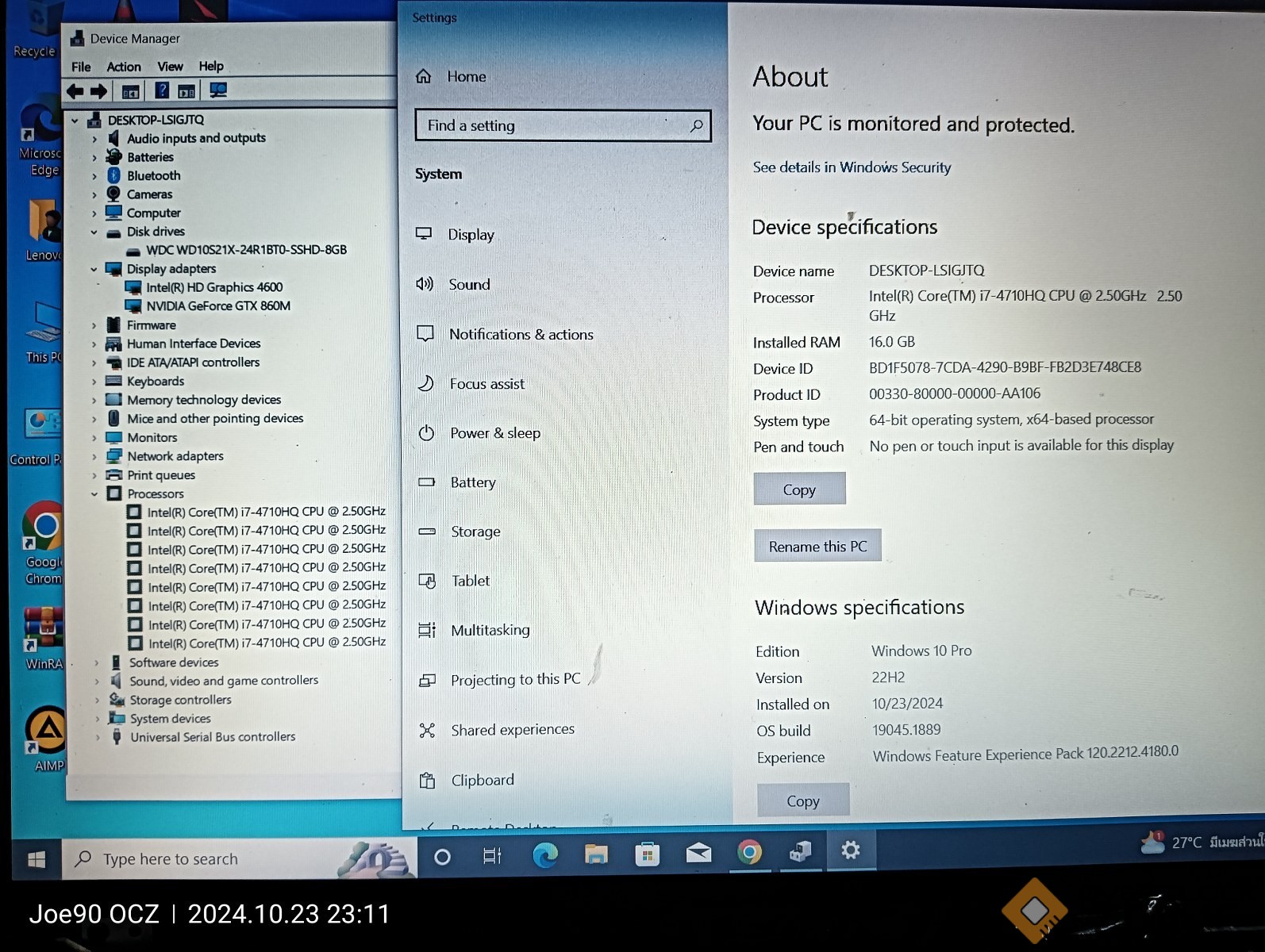Click the Find a setting search box

pos(563,125)
